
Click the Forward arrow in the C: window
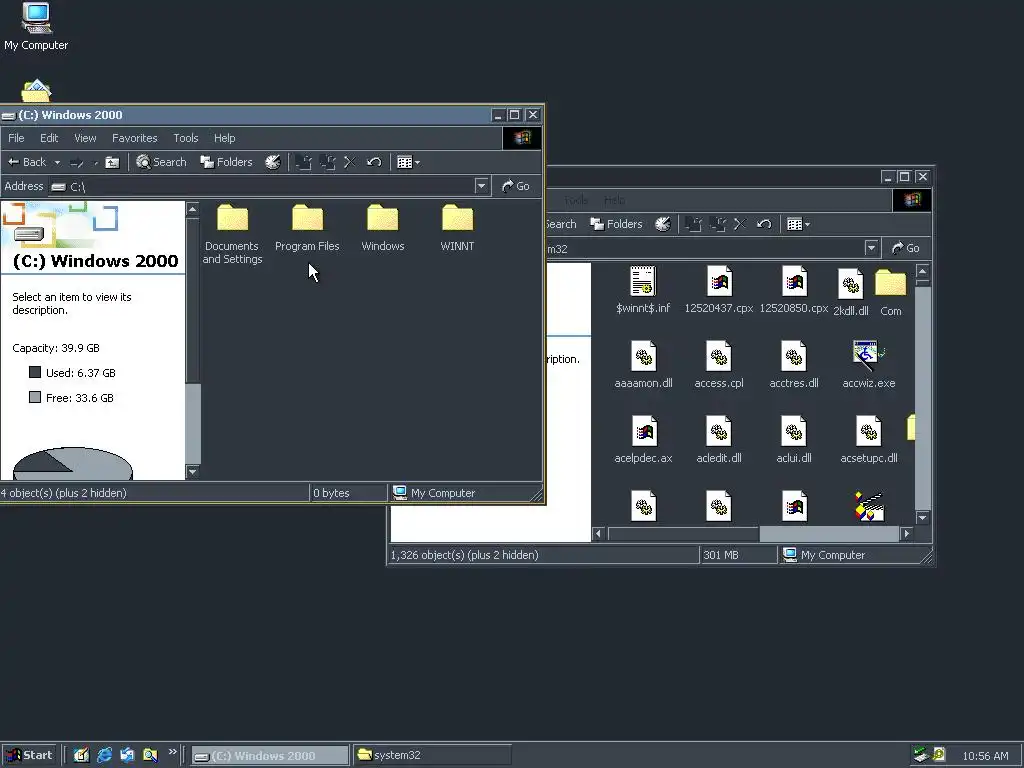(77, 163)
